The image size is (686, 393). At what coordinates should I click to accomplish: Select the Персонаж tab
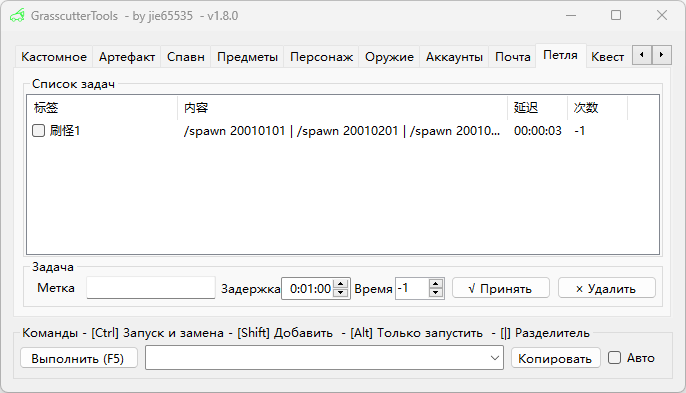321,57
